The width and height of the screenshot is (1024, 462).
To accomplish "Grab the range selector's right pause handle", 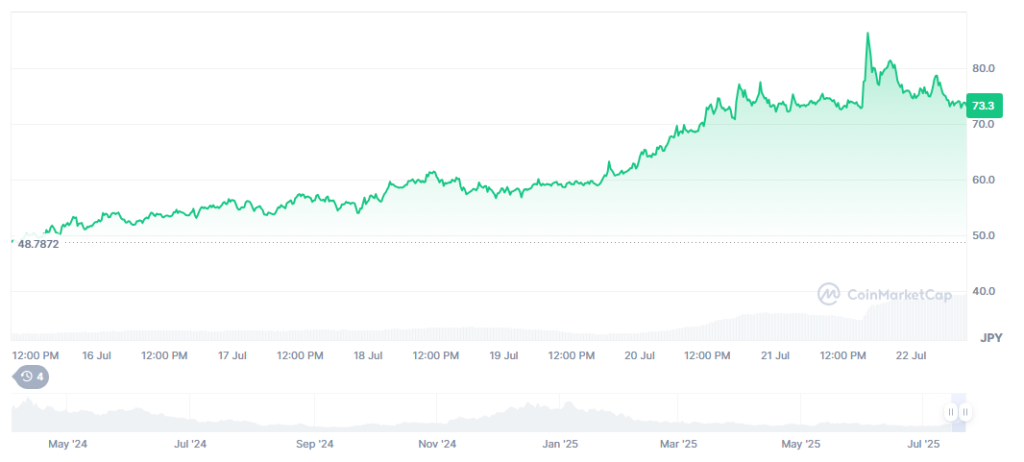I will [x=966, y=412].
